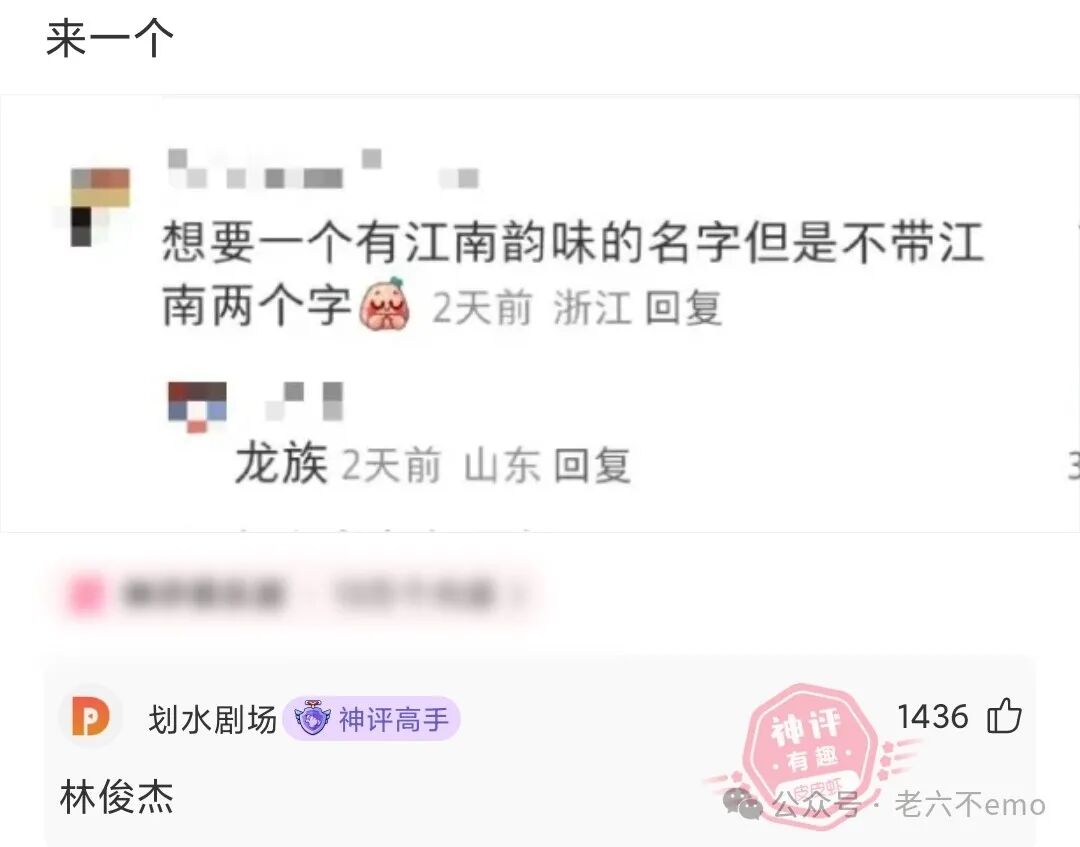Open the pixelated avatar of the replier
The width and height of the screenshot is (1080, 847).
(x=197, y=406)
